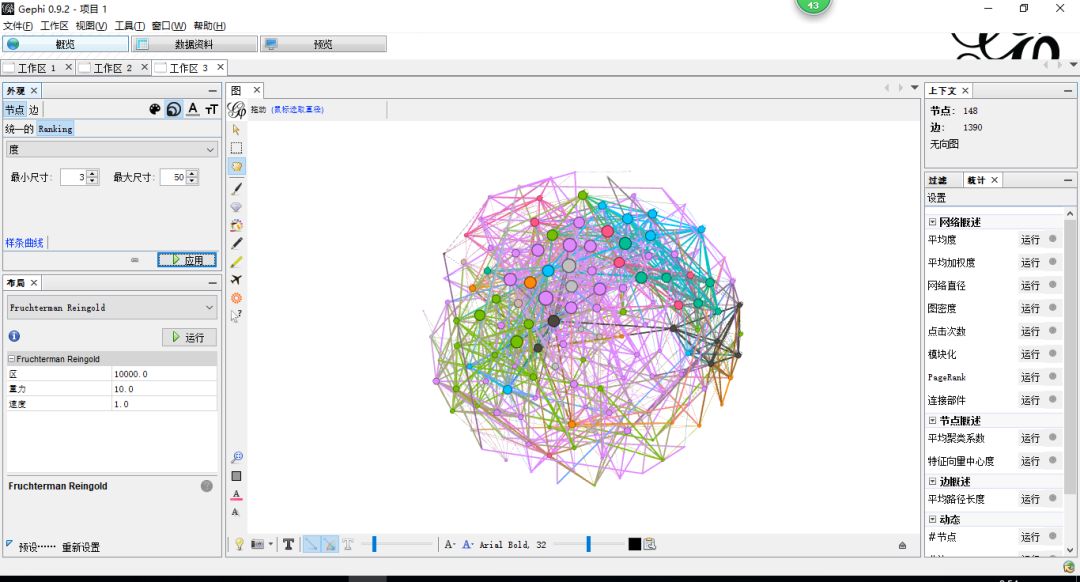This screenshot has height=582, width=1080.
Task: Switch to 工作区 2 tab
Action: click(x=113, y=67)
